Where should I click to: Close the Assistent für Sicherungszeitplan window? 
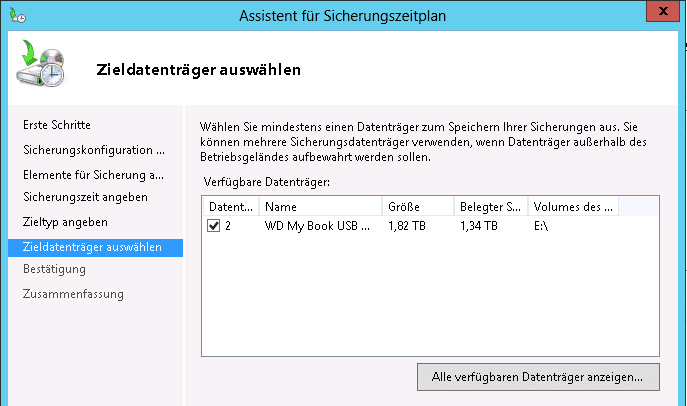[662, 11]
